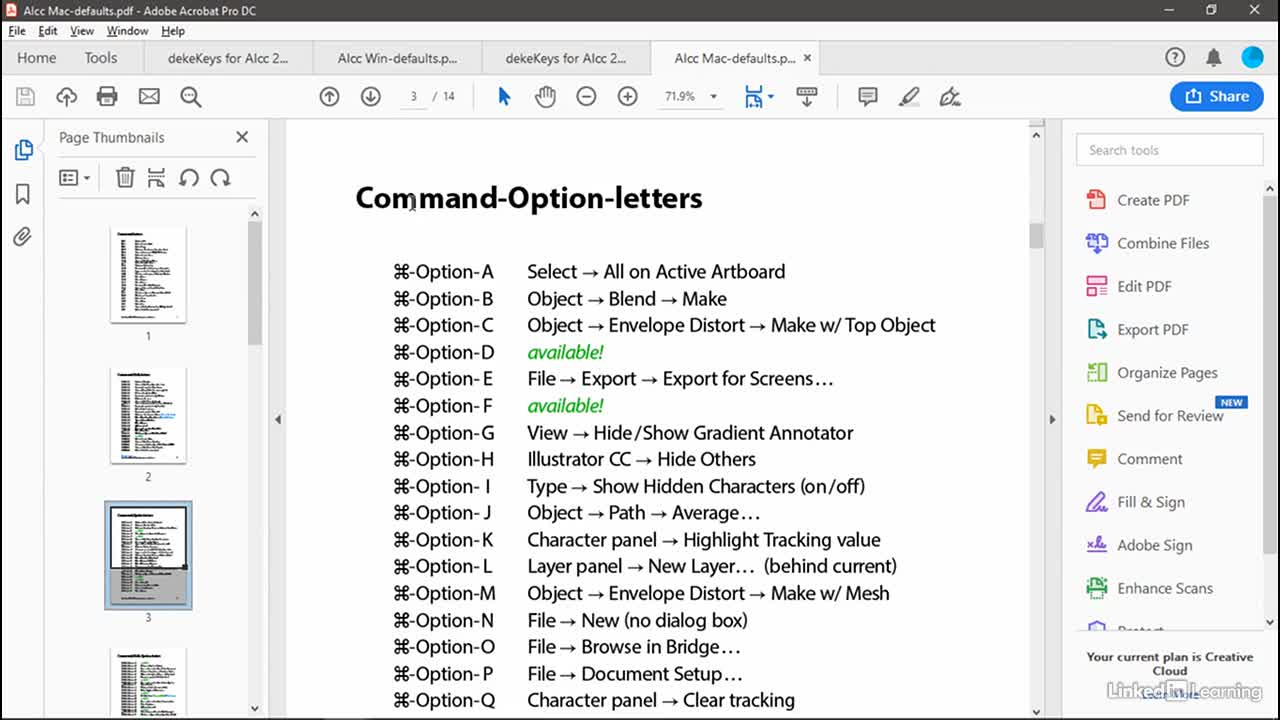Switch to Alcc Win-defaults document tab
Screen dimensions: 1280x720
397,58
